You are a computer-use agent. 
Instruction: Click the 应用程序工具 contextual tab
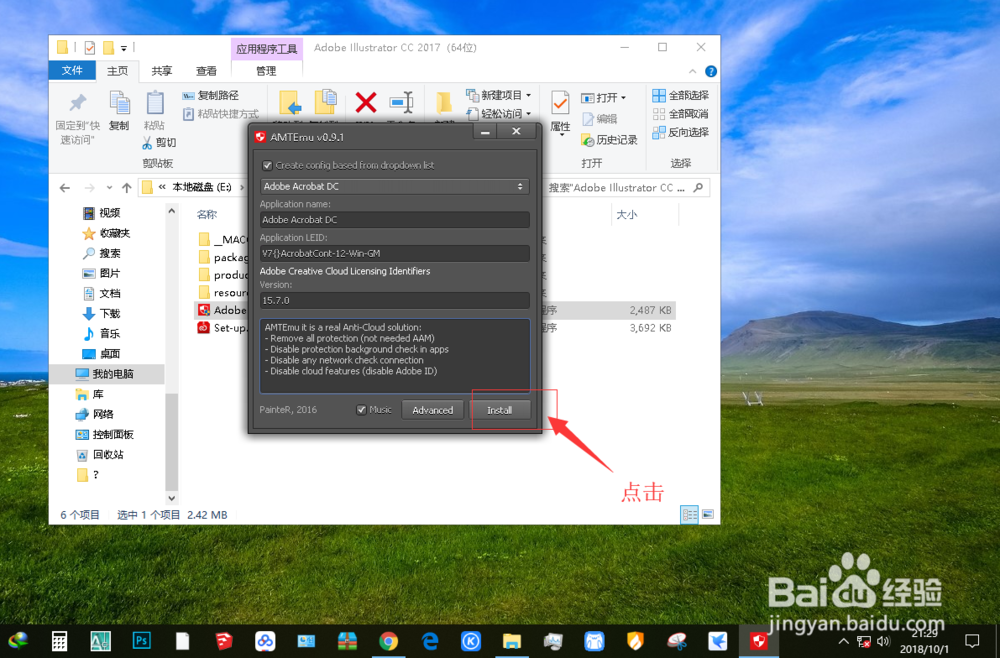click(x=267, y=49)
